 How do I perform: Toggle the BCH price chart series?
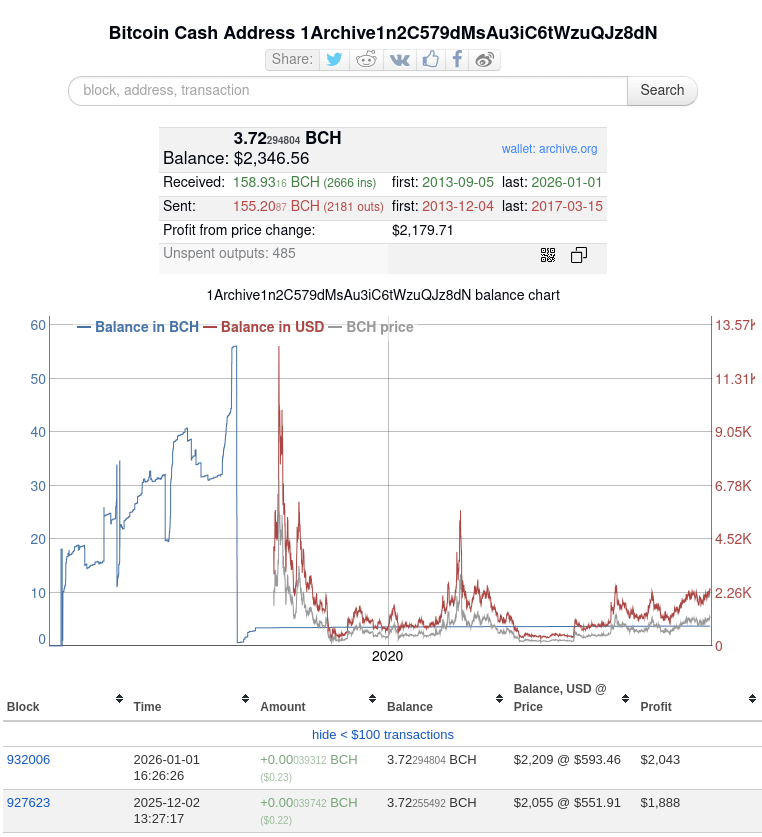pyautogui.click(x=378, y=327)
